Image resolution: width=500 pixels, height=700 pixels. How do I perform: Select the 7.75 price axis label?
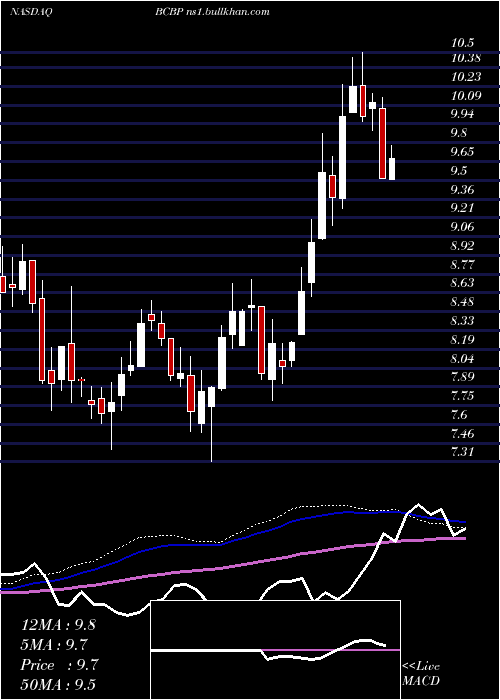click(x=462, y=396)
